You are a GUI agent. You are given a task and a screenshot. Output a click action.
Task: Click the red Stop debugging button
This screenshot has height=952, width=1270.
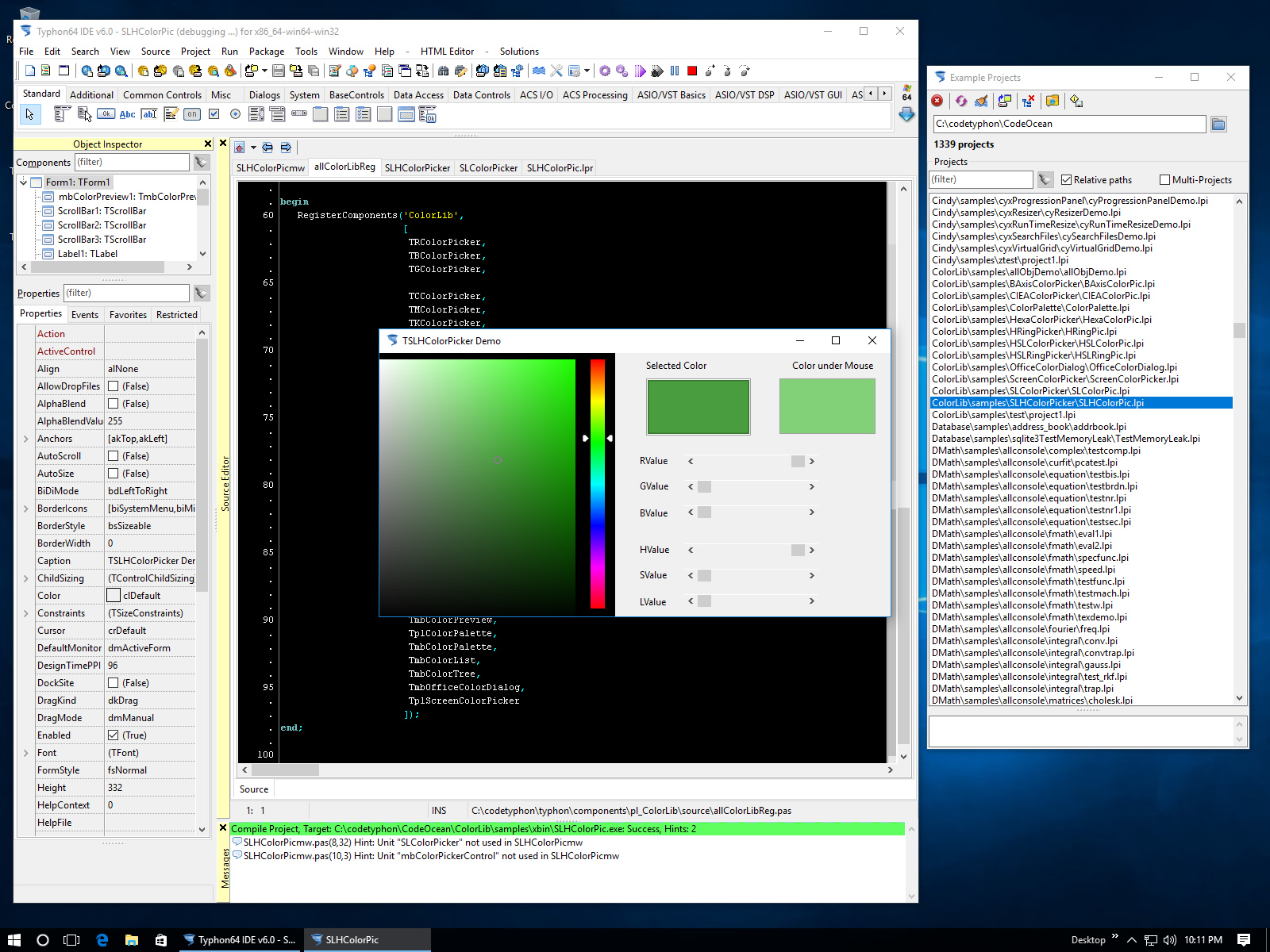[x=692, y=71]
